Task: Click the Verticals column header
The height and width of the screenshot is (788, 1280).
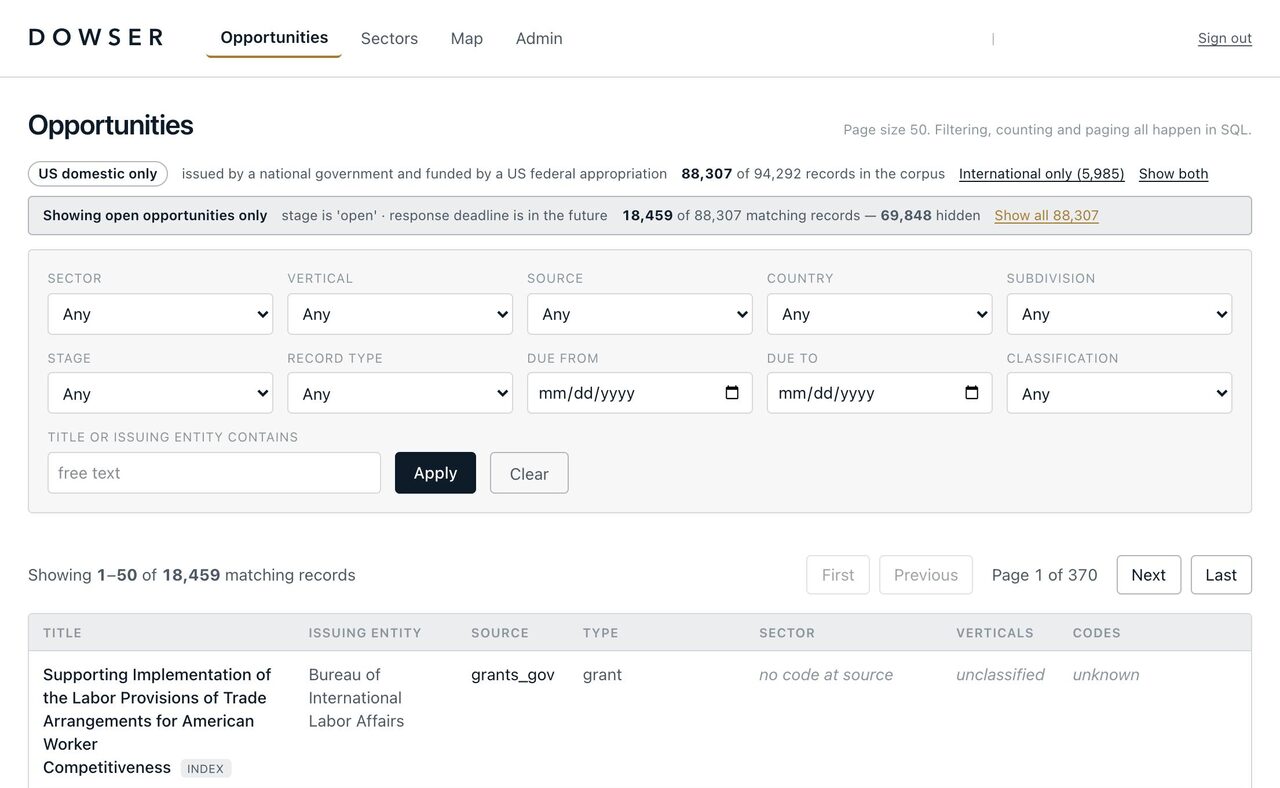Action: [x=995, y=633]
